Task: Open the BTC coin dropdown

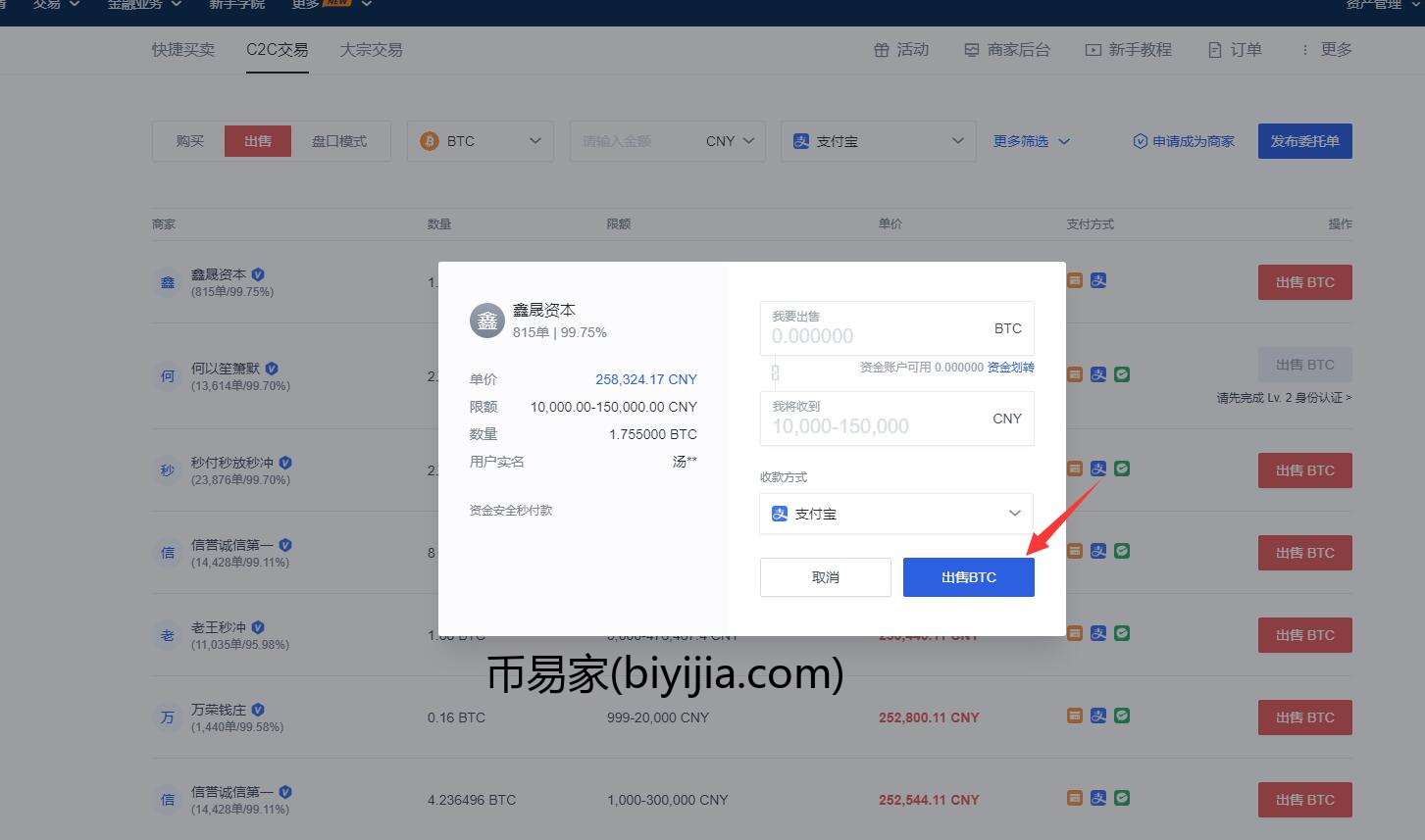Action: pyautogui.click(x=481, y=141)
